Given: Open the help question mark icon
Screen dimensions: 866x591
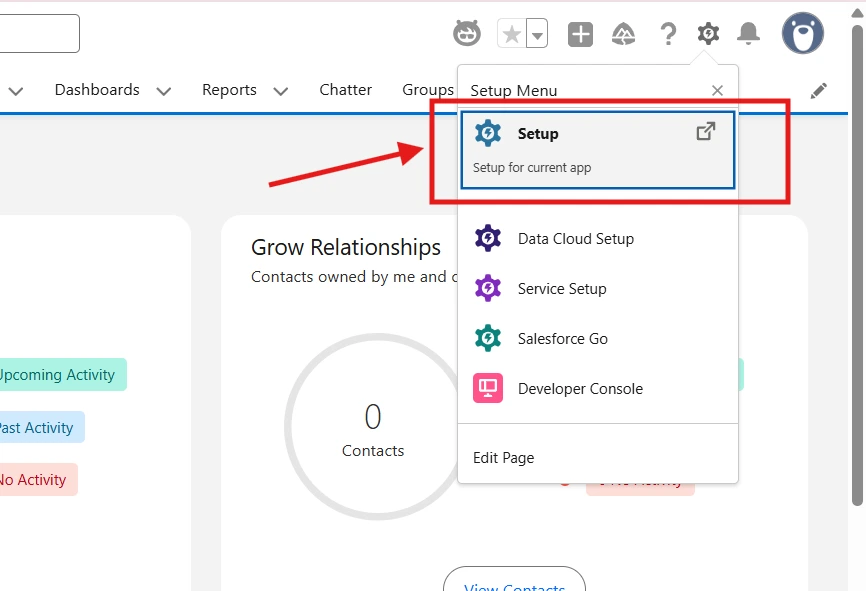Looking at the screenshot, I should pyautogui.click(x=668, y=34).
